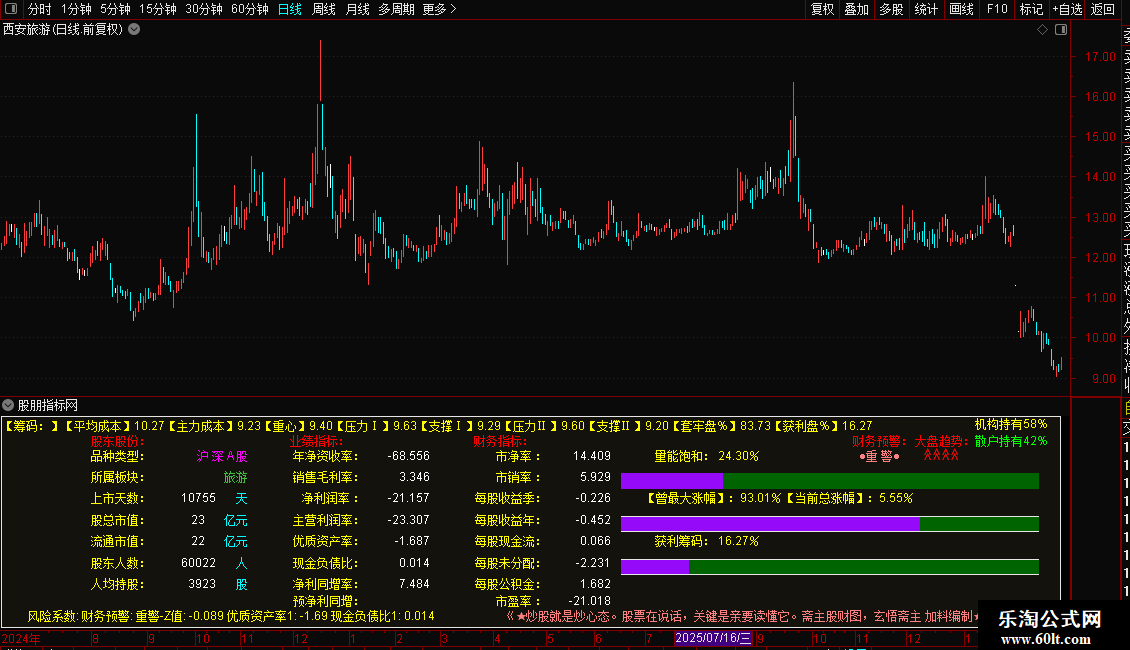Viewport: 1130px width, 650px height.
Task: Open the 标记 mark tool
Action: point(1030,9)
